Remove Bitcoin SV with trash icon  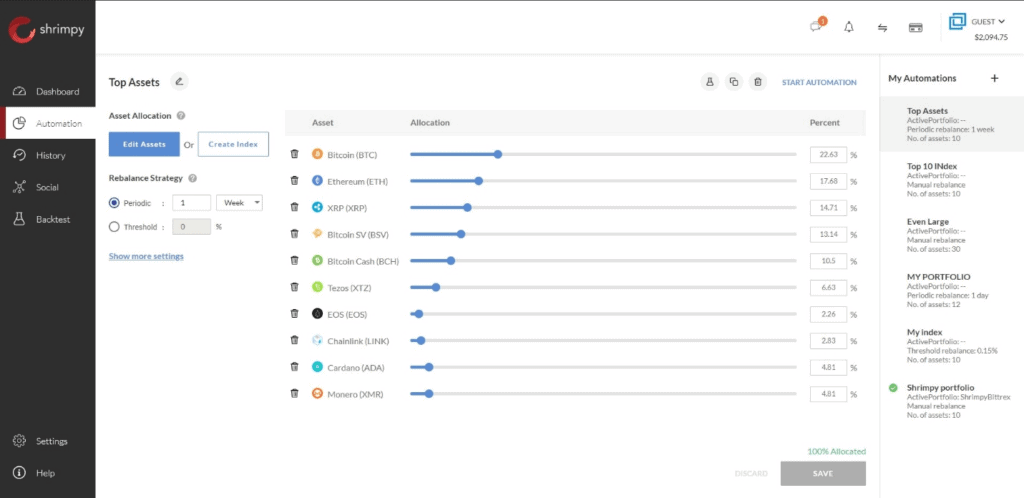pos(295,234)
